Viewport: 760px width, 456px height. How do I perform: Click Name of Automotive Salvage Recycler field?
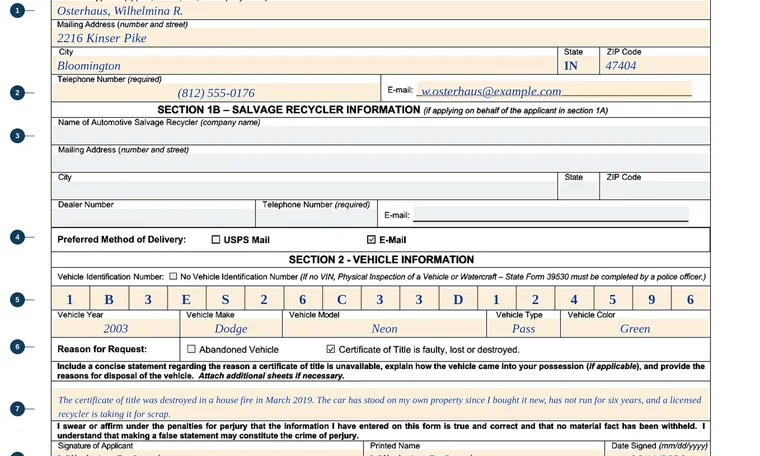click(380, 135)
